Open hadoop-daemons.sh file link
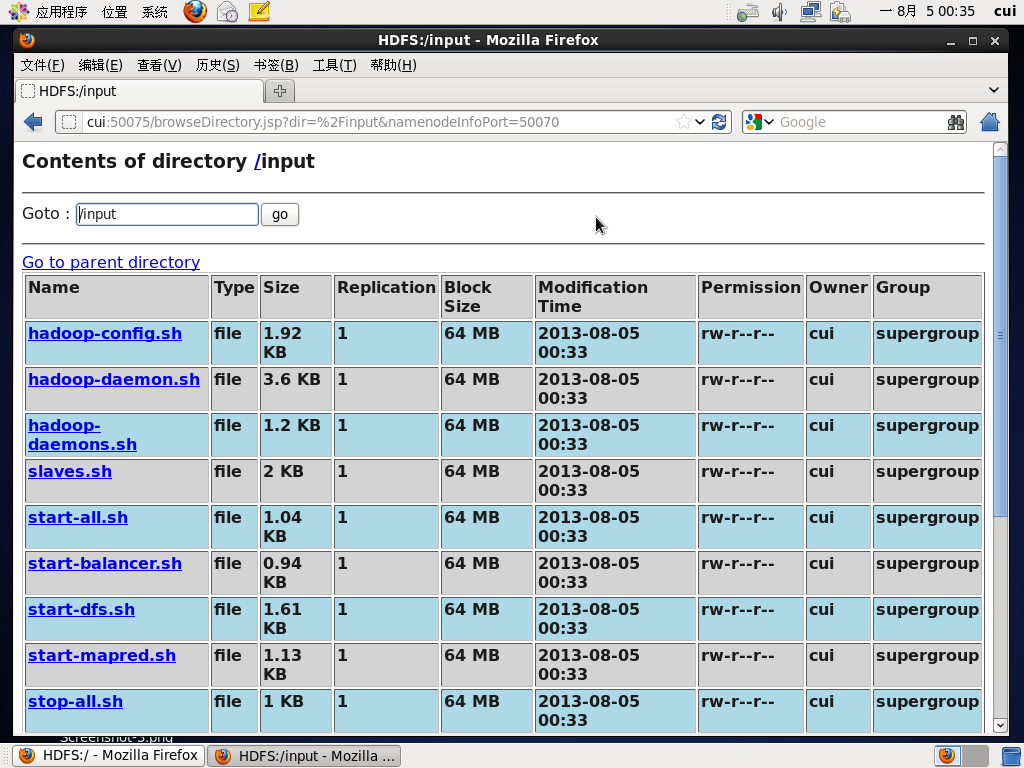The image size is (1024, 768). (82, 435)
